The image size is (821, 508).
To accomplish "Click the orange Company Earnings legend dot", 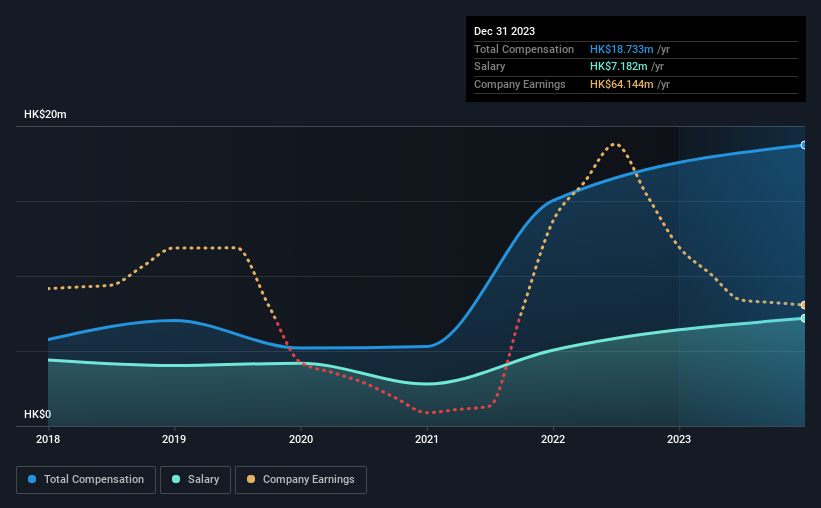I will (x=251, y=479).
